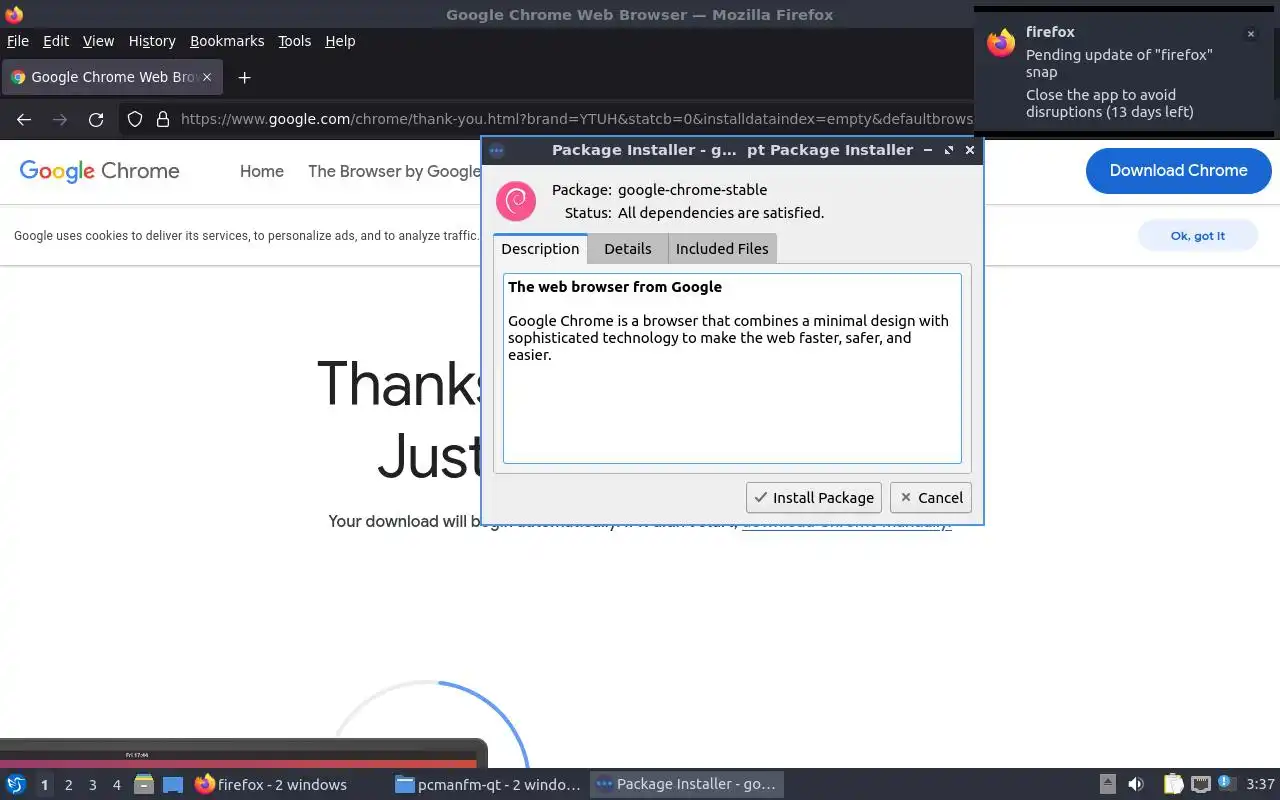This screenshot has width=1280, height=800.
Task: Click the Firefox icon in the notification
Action: point(1001,43)
